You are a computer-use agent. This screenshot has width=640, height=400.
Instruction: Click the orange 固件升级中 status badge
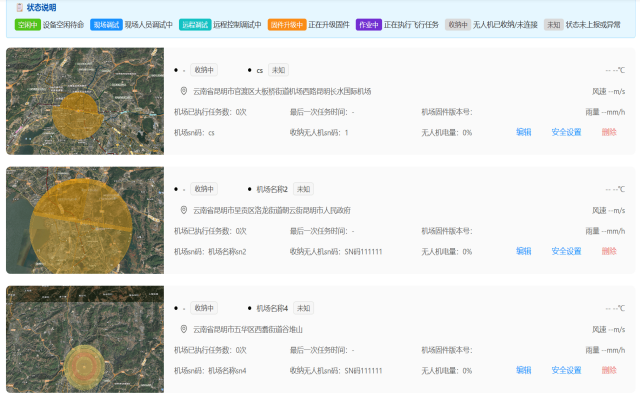coord(287,25)
